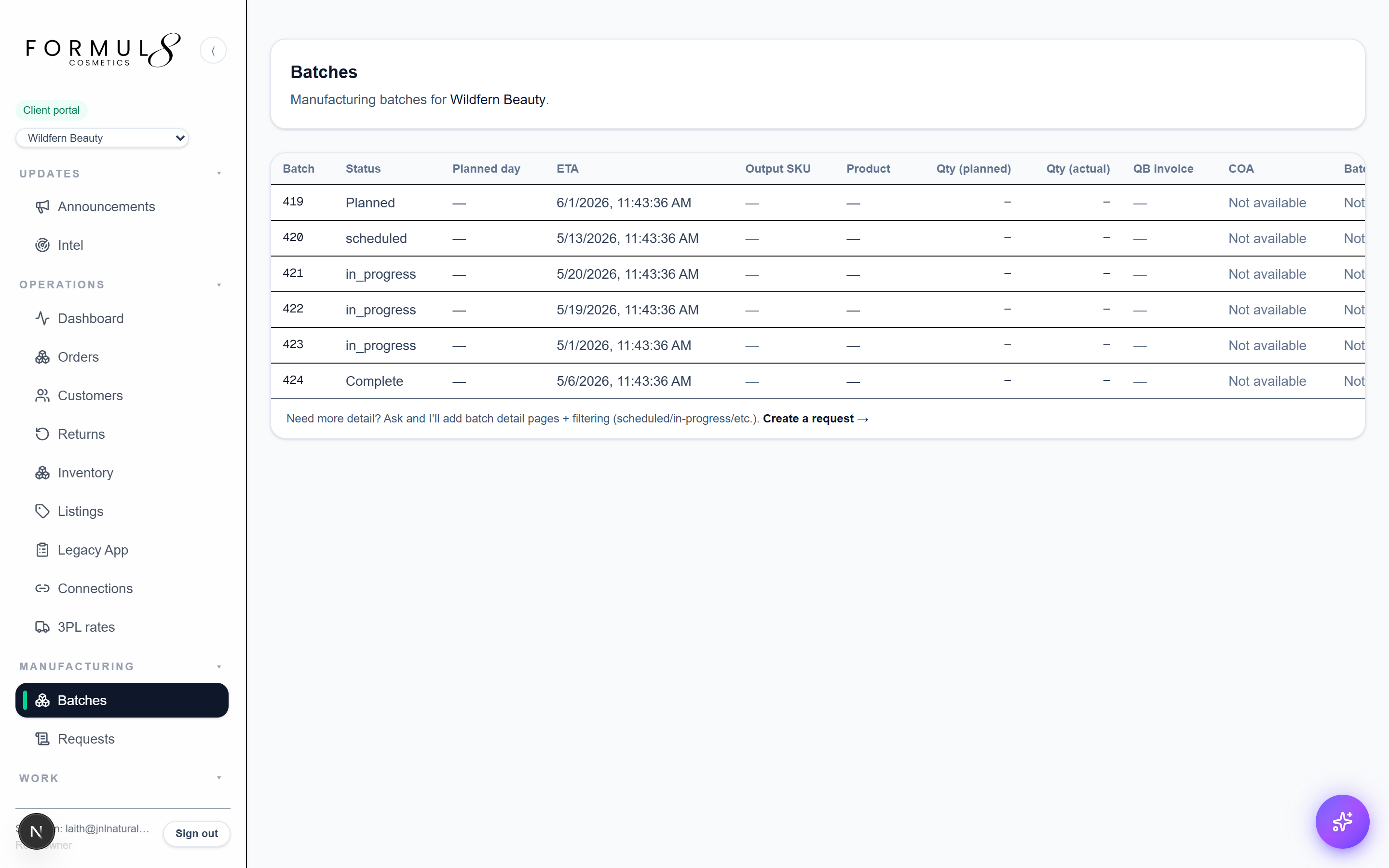Viewport: 1389px width, 868px height.
Task: Click the Batch column header
Action: pyautogui.click(x=299, y=169)
